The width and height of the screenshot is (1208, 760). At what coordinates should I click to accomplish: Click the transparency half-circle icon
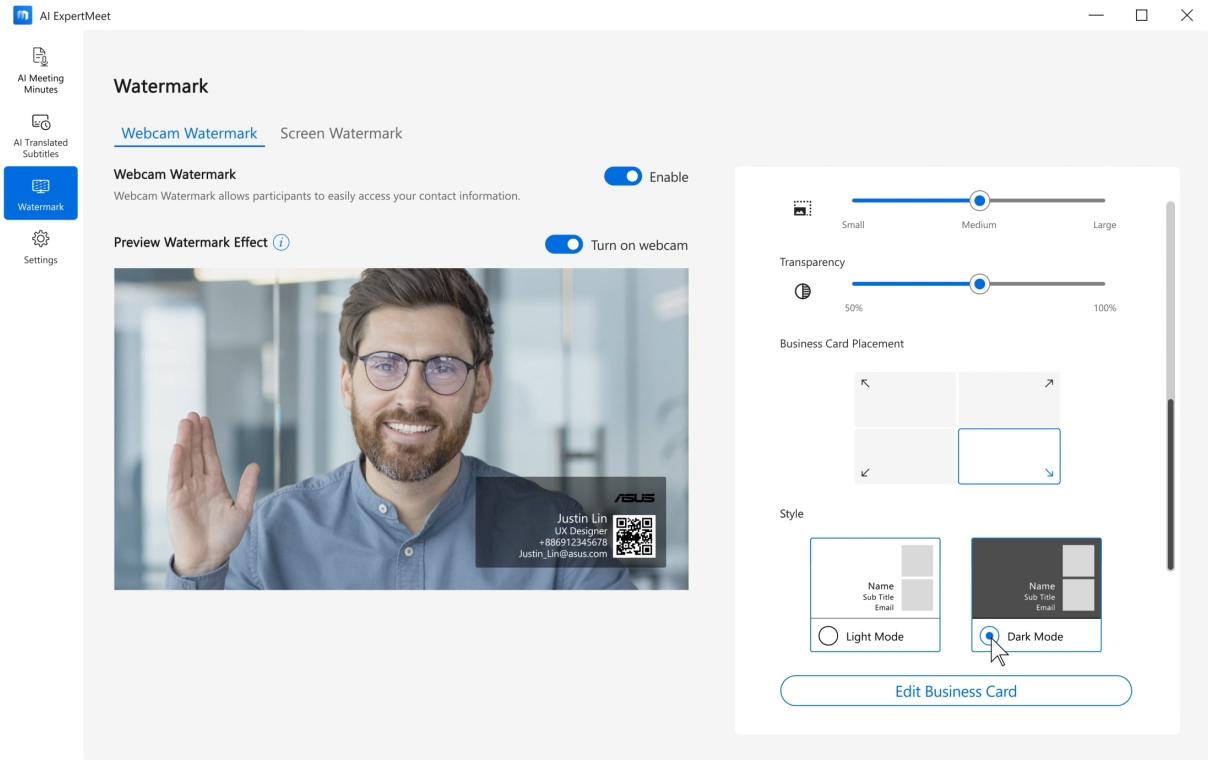pos(802,291)
